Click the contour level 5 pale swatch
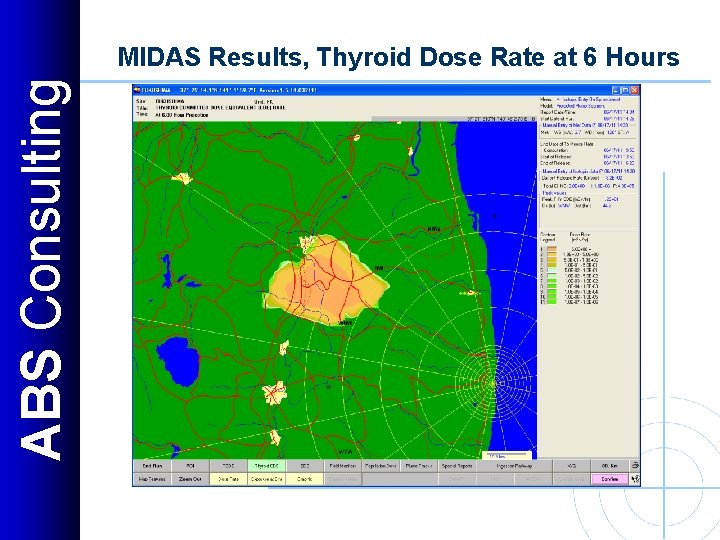This screenshot has height=540, width=720. [552, 270]
